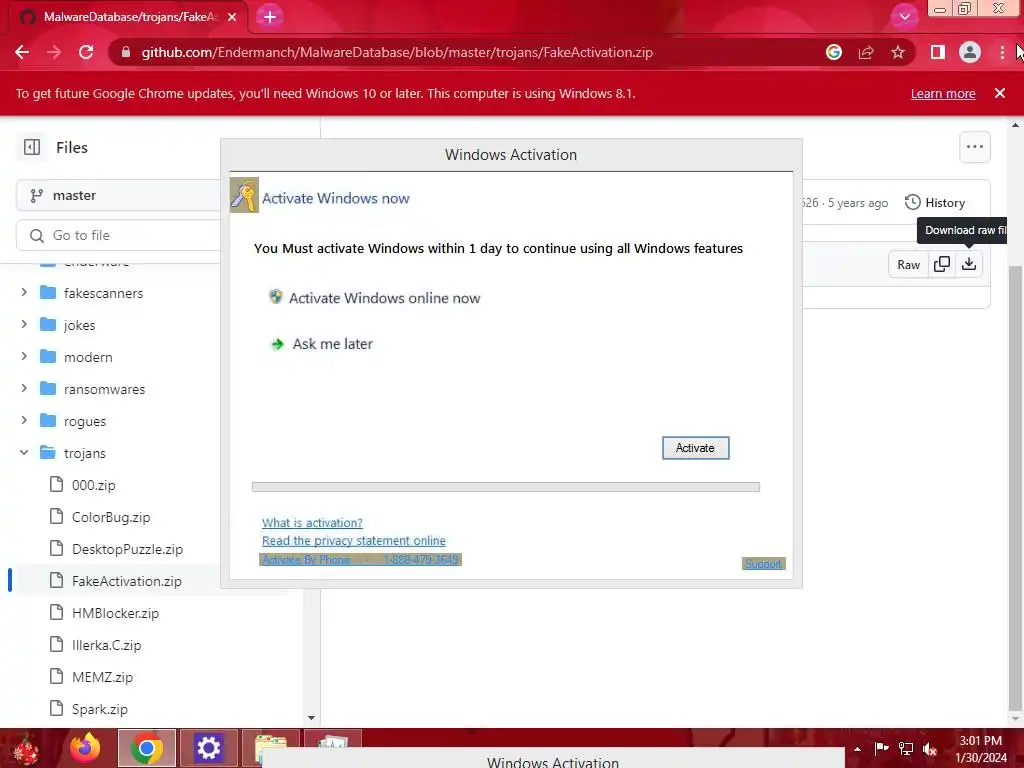Show hidden system tray icons
Viewport: 1024px width, 768px height.
click(857, 749)
